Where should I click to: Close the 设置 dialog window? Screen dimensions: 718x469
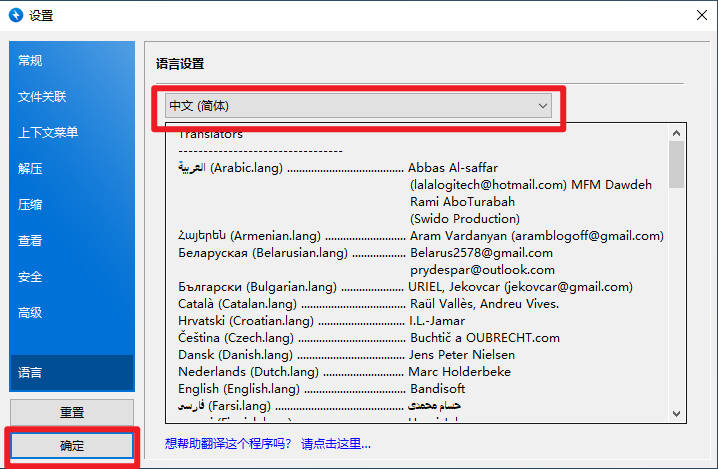700,15
